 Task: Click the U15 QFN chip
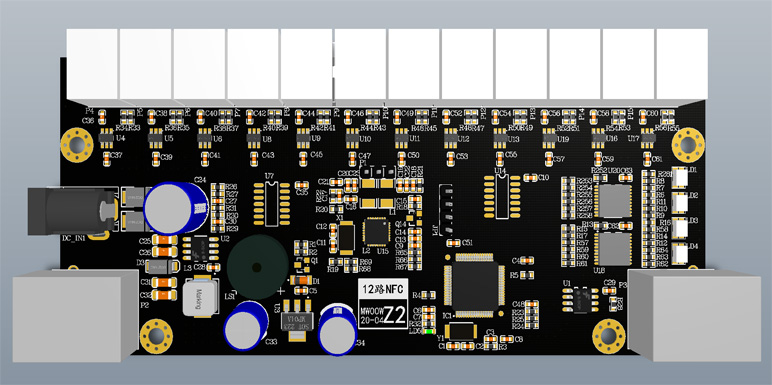coord(377,231)
